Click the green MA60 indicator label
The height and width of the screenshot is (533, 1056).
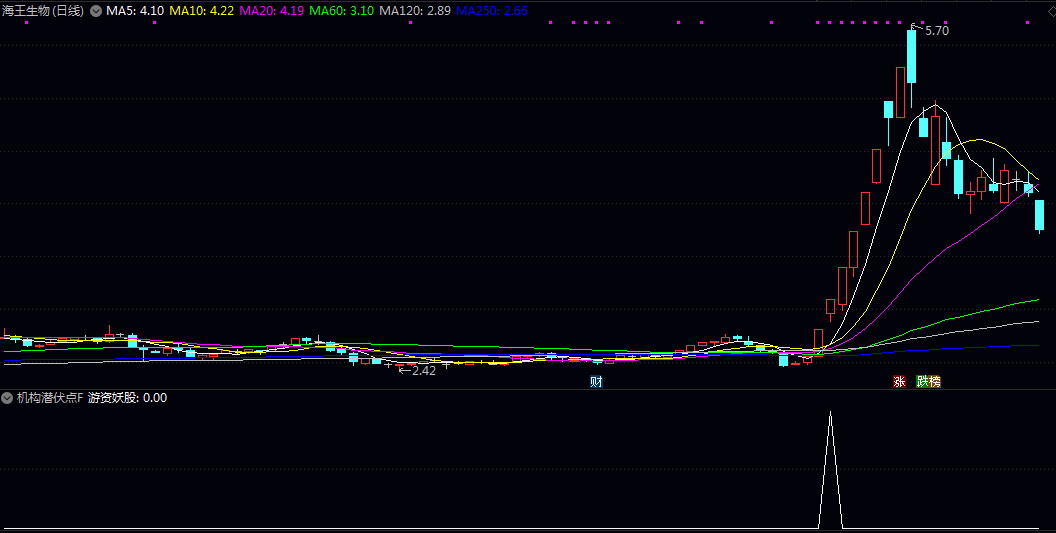pyautogui.click(x=343, y=11)
